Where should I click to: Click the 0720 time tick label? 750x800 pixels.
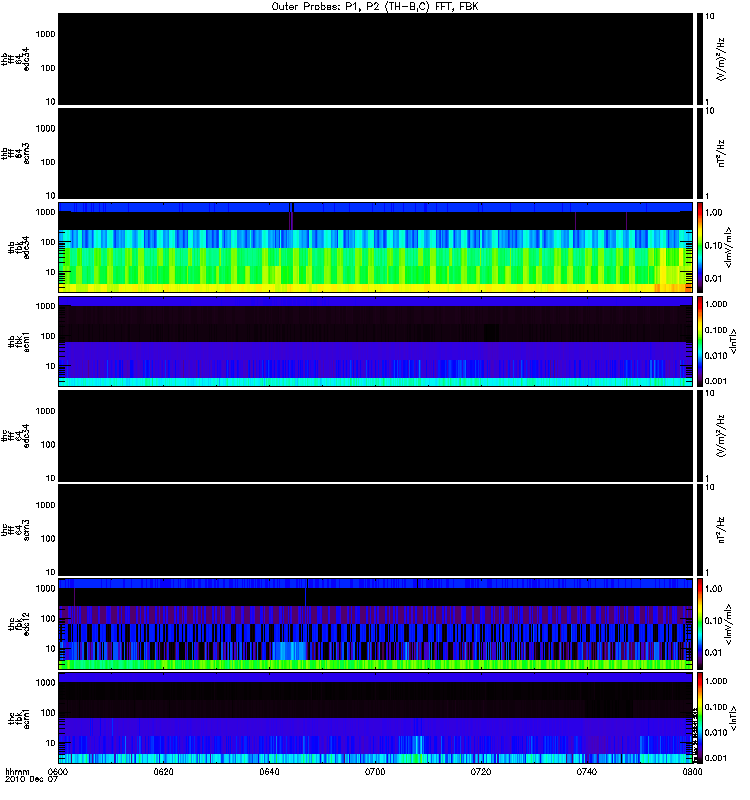coord(481,771)
